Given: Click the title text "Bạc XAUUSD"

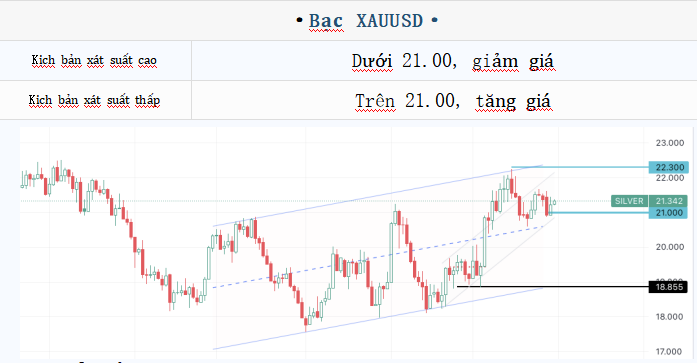Looking at the screenshot, I should coord(366,21).
